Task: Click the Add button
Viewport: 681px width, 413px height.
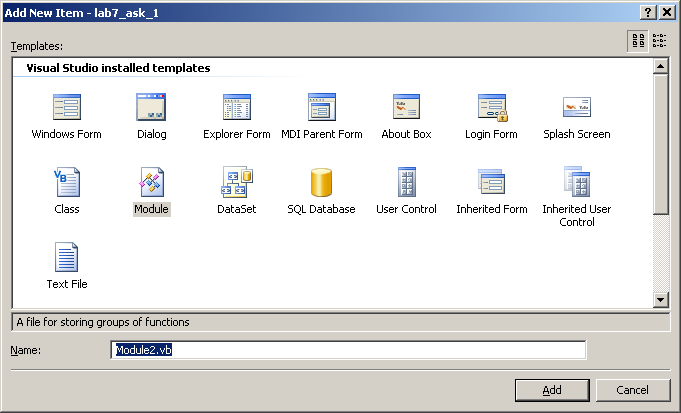Action: pyautogui.click(x=552, y=390)
